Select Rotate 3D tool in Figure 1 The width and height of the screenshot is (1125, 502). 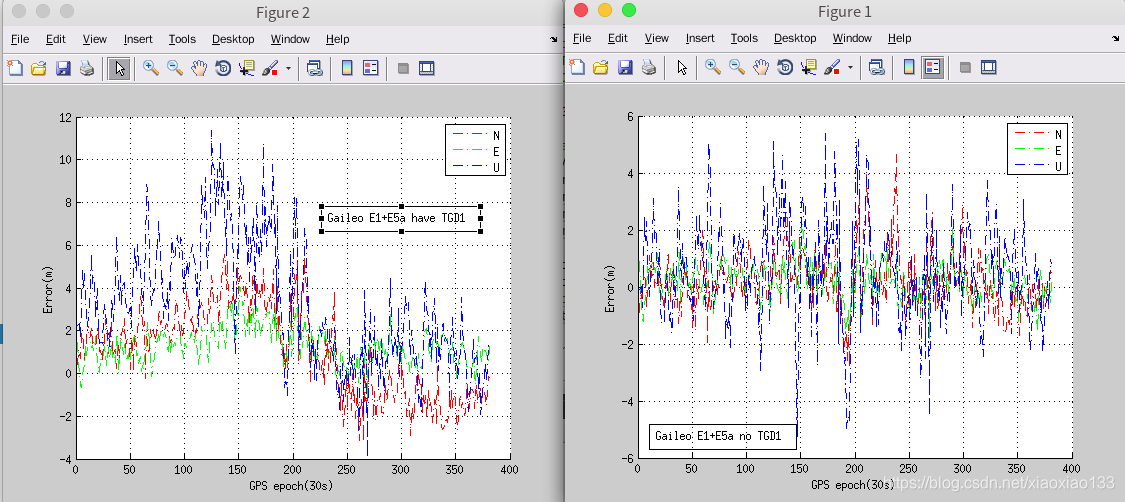pyautogui.click(x=786, y=67)
